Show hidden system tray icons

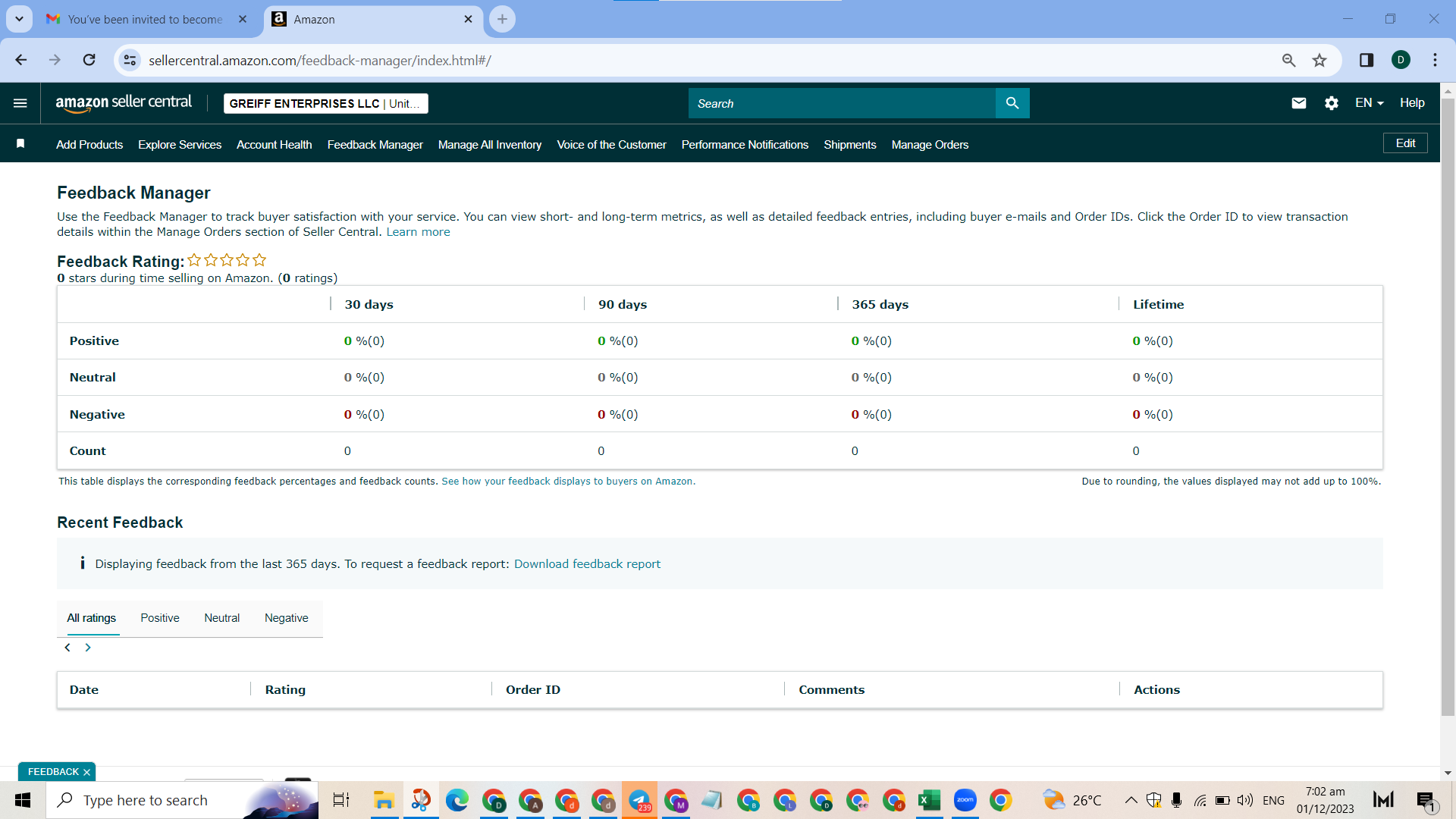[1131, 800]
